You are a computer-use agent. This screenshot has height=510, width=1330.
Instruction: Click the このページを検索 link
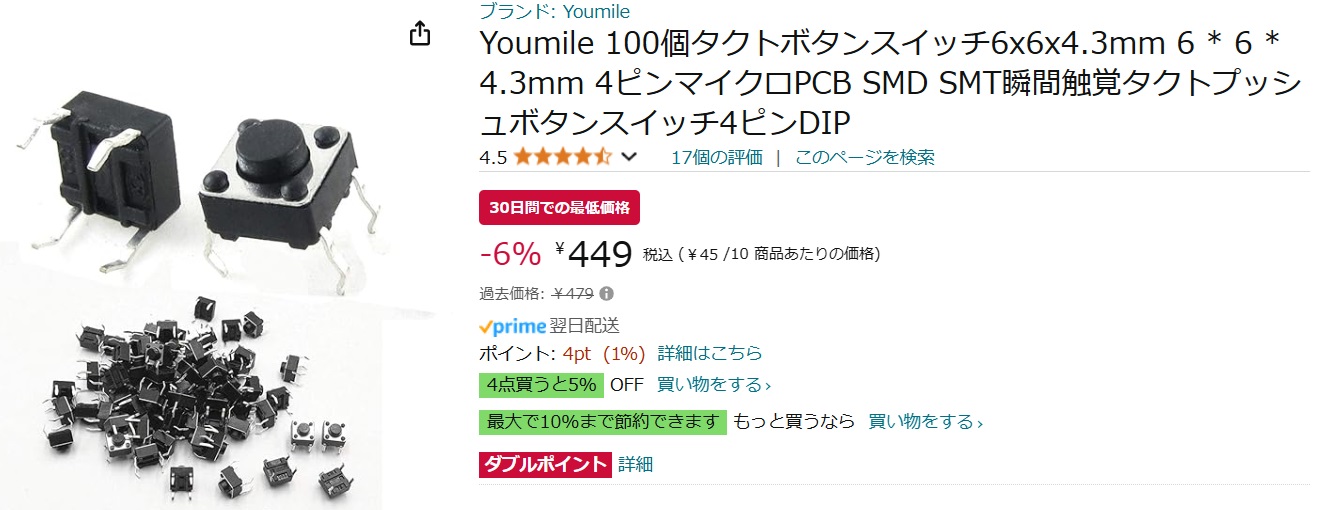[865, 157]
